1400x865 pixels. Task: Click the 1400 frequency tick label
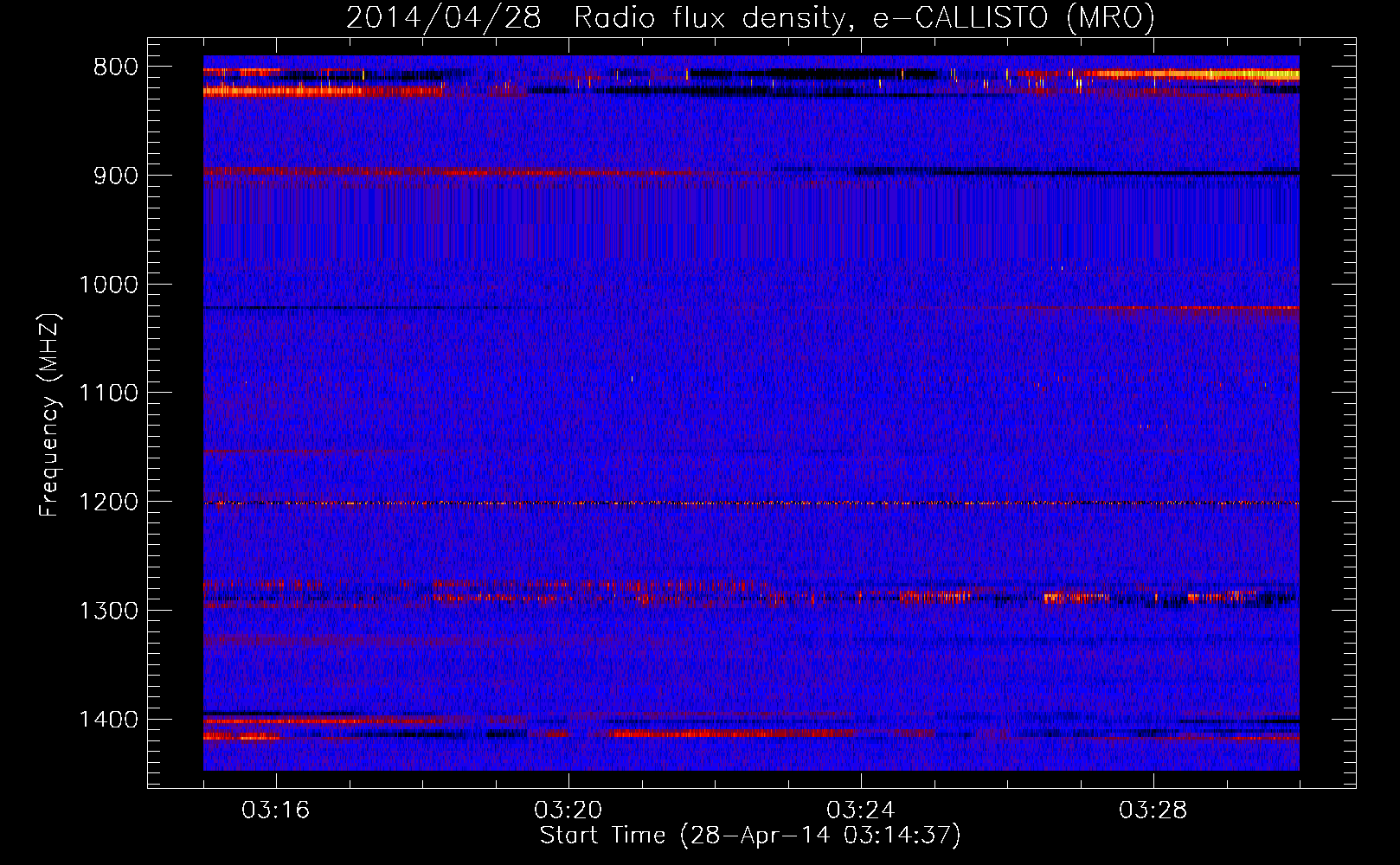pos(108,720)
